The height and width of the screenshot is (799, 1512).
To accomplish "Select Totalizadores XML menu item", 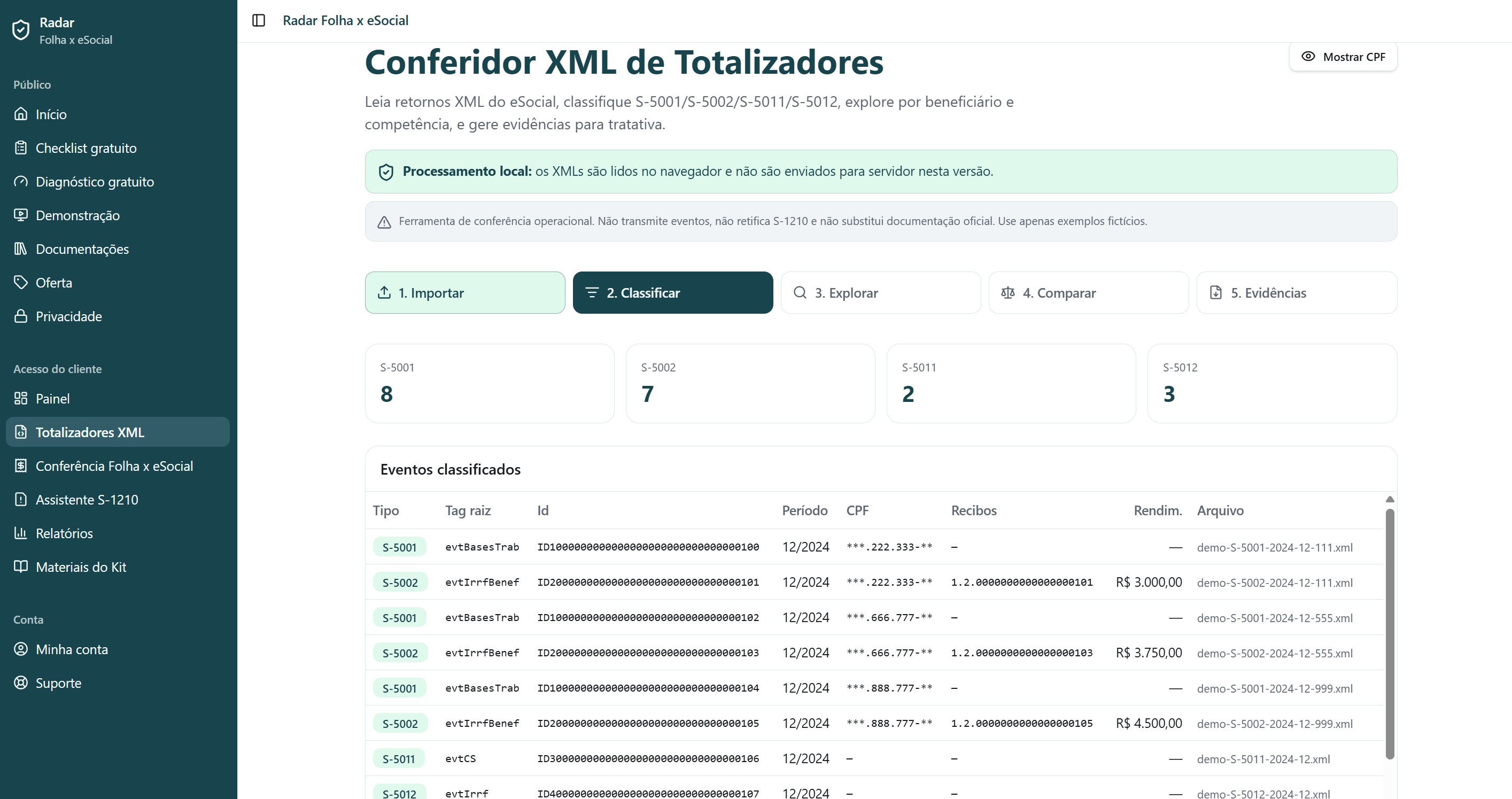I will [118, 432].
